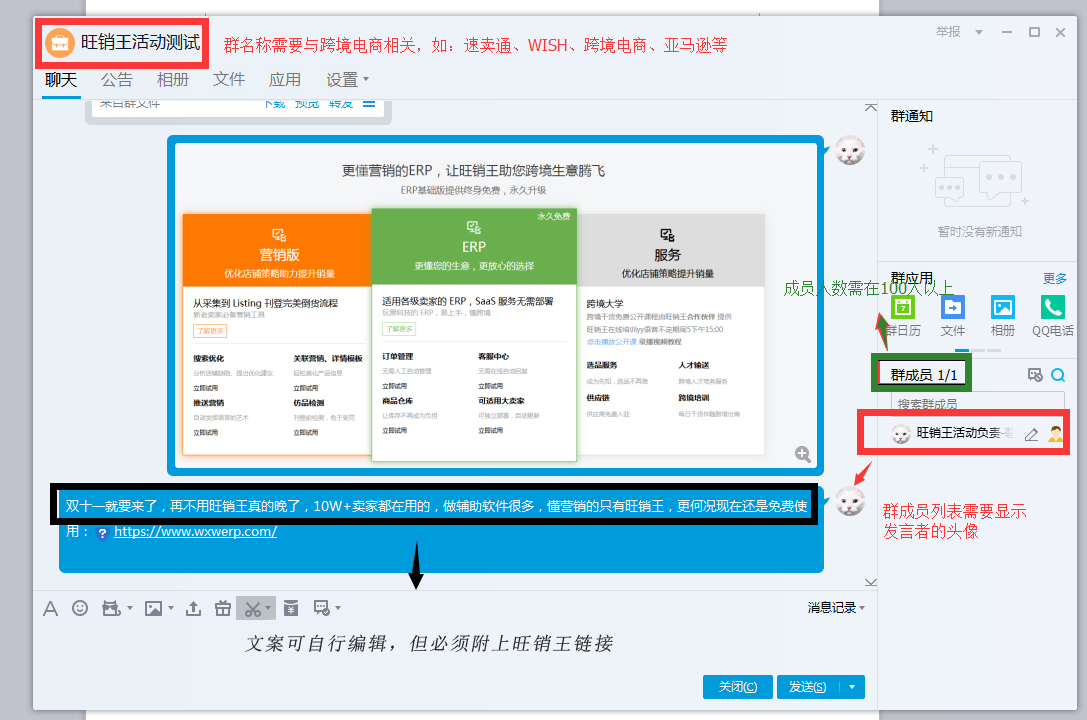
Task: Expand the magic emoticon dropdown arrow
Action: tap(130, 608)
